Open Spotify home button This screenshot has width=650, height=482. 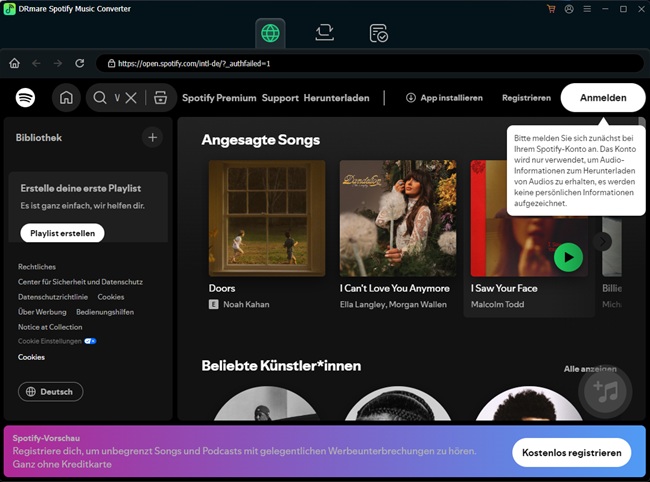point(66,98)
